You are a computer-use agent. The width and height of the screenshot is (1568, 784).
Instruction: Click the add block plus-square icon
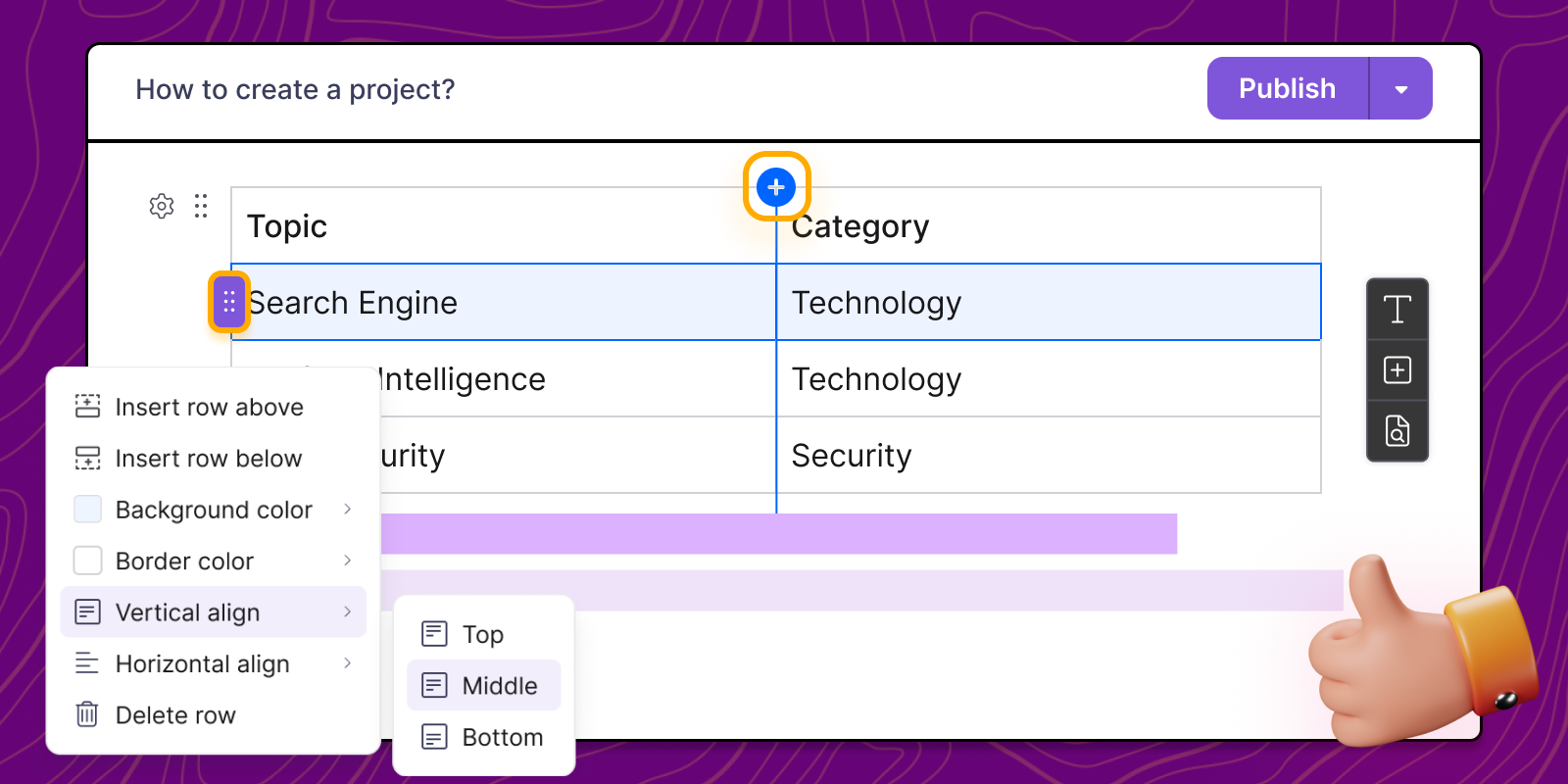pyautogui.click(x=1397, y=370)
